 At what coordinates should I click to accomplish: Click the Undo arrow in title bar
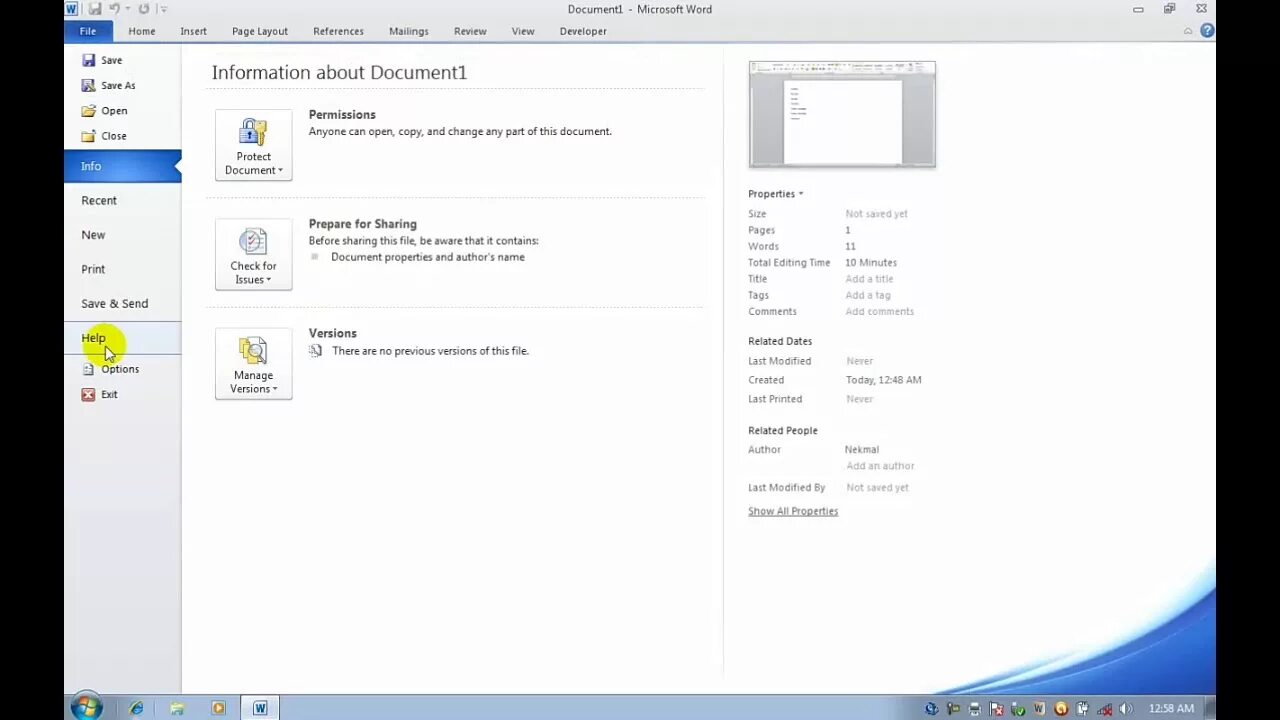coord(114,9)
